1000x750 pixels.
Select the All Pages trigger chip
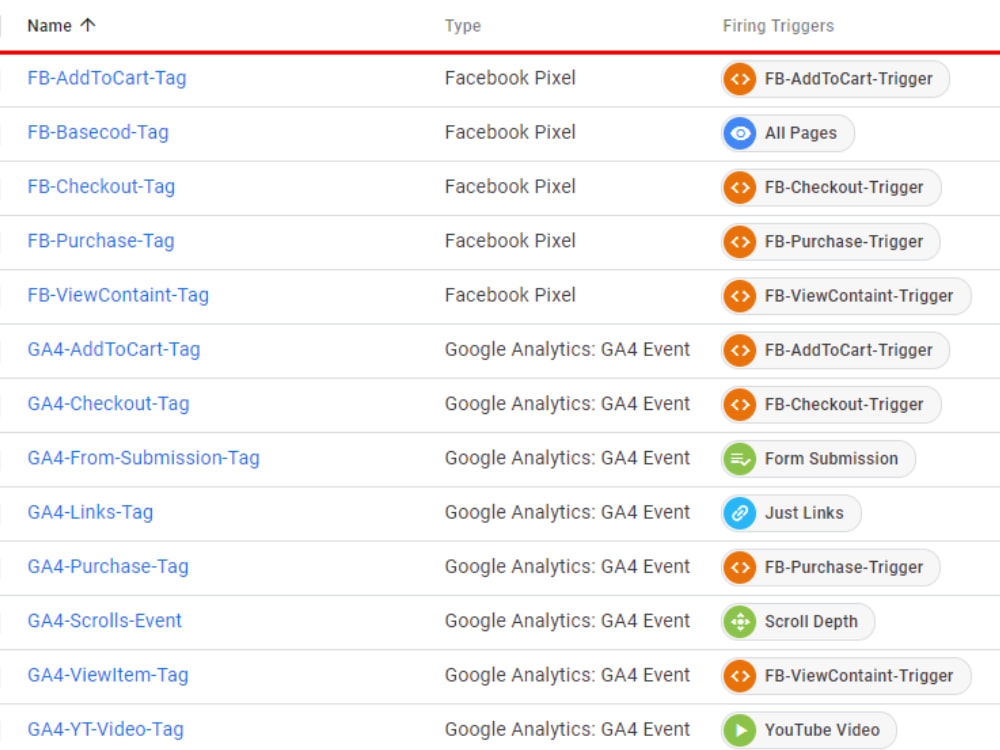787,133
